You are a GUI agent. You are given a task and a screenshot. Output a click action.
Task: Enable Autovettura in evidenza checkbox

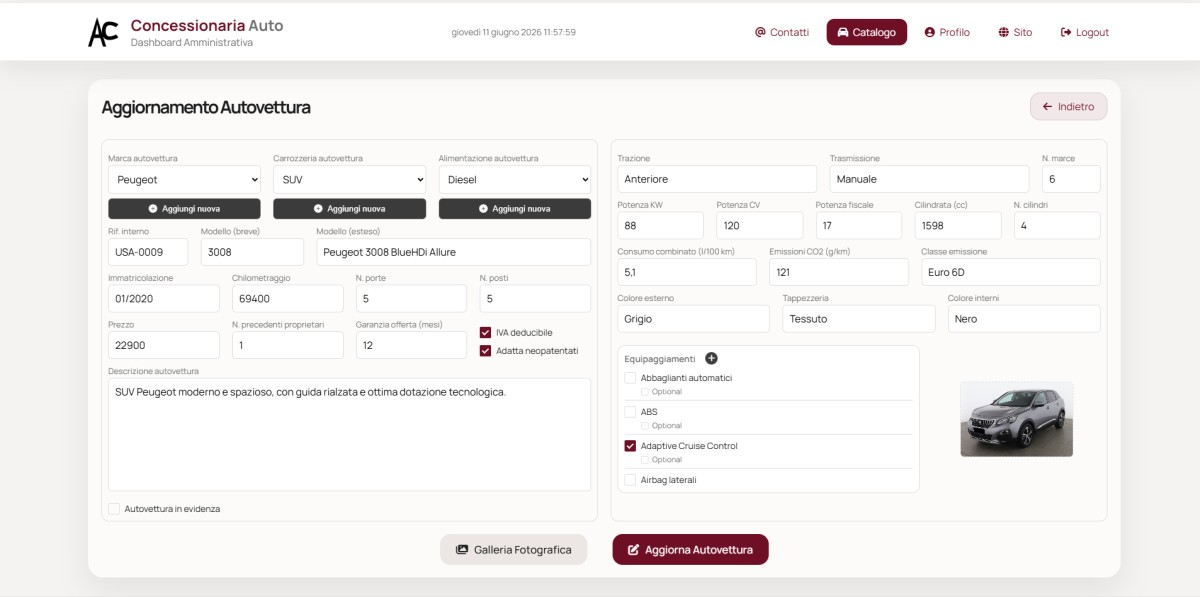(114, 509)
